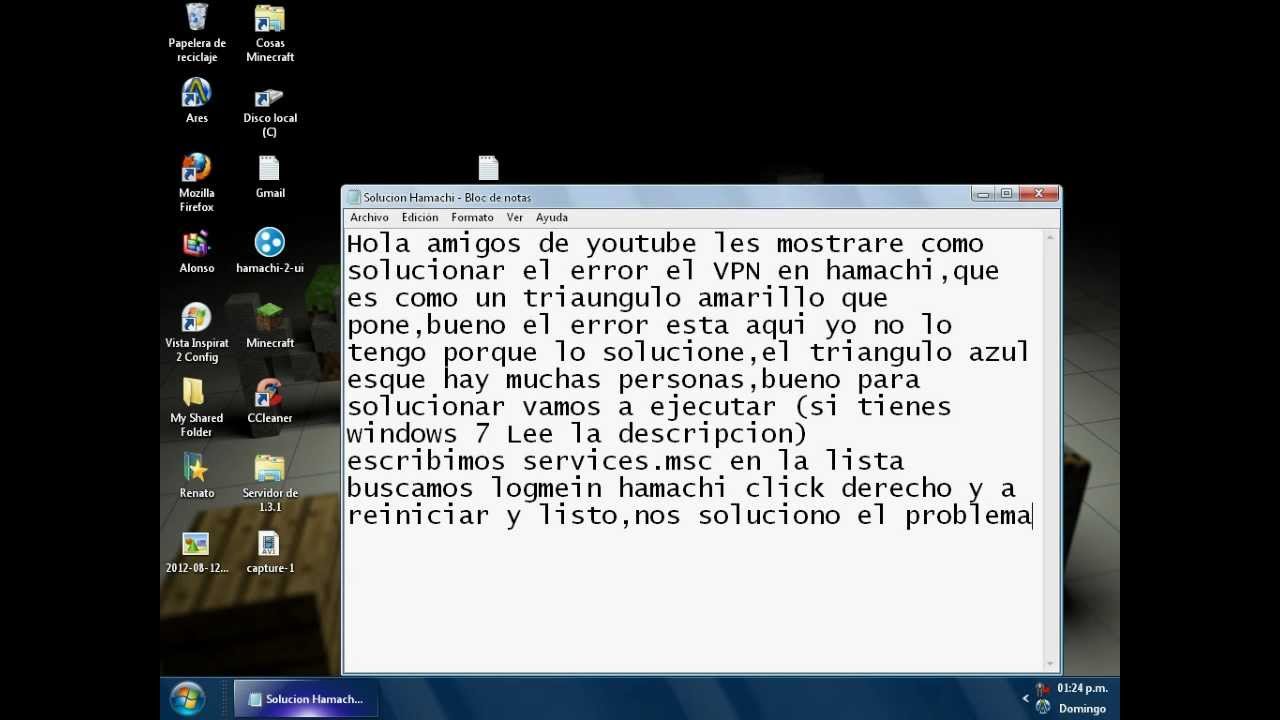Launch the CCleaner desktop shortcut
This screenshot has width=1280, height=720.
(270, 401)
